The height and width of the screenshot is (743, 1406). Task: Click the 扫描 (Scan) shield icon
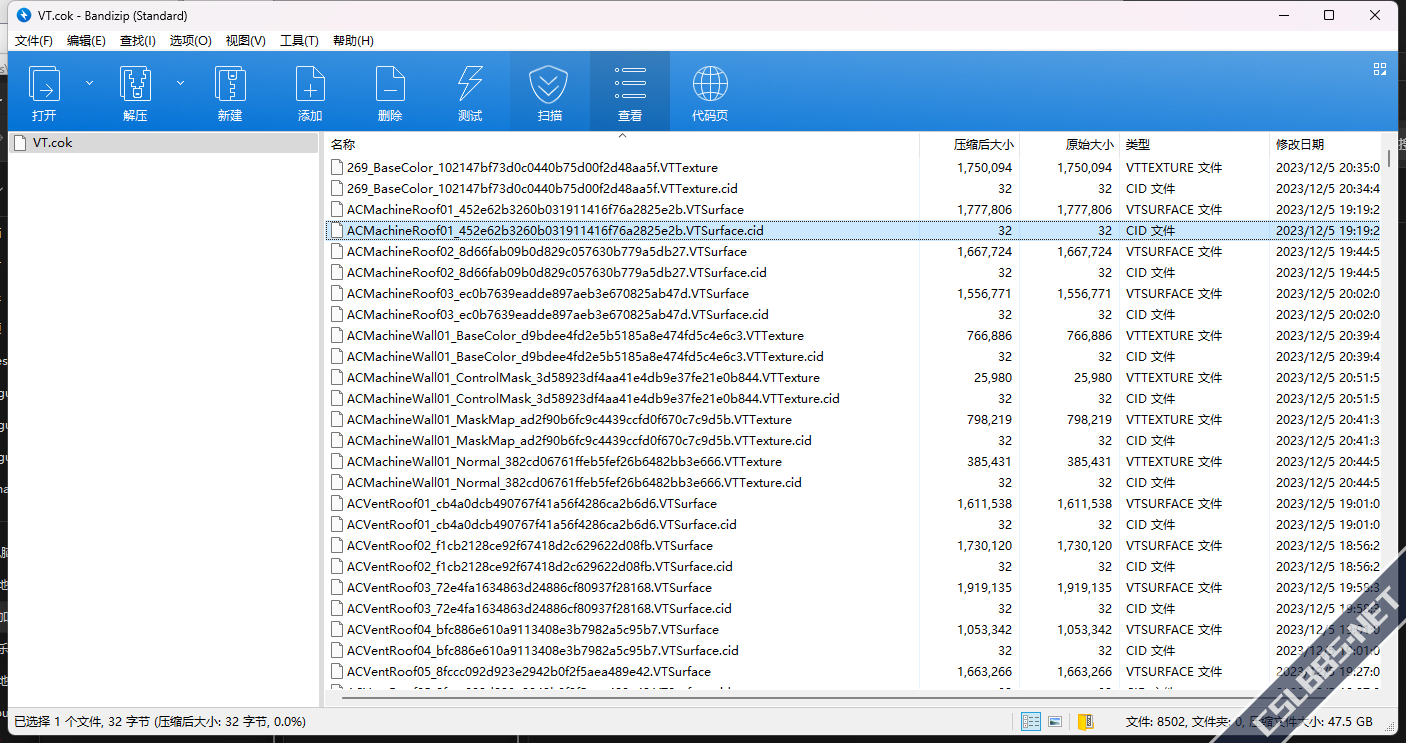(549, 91)
